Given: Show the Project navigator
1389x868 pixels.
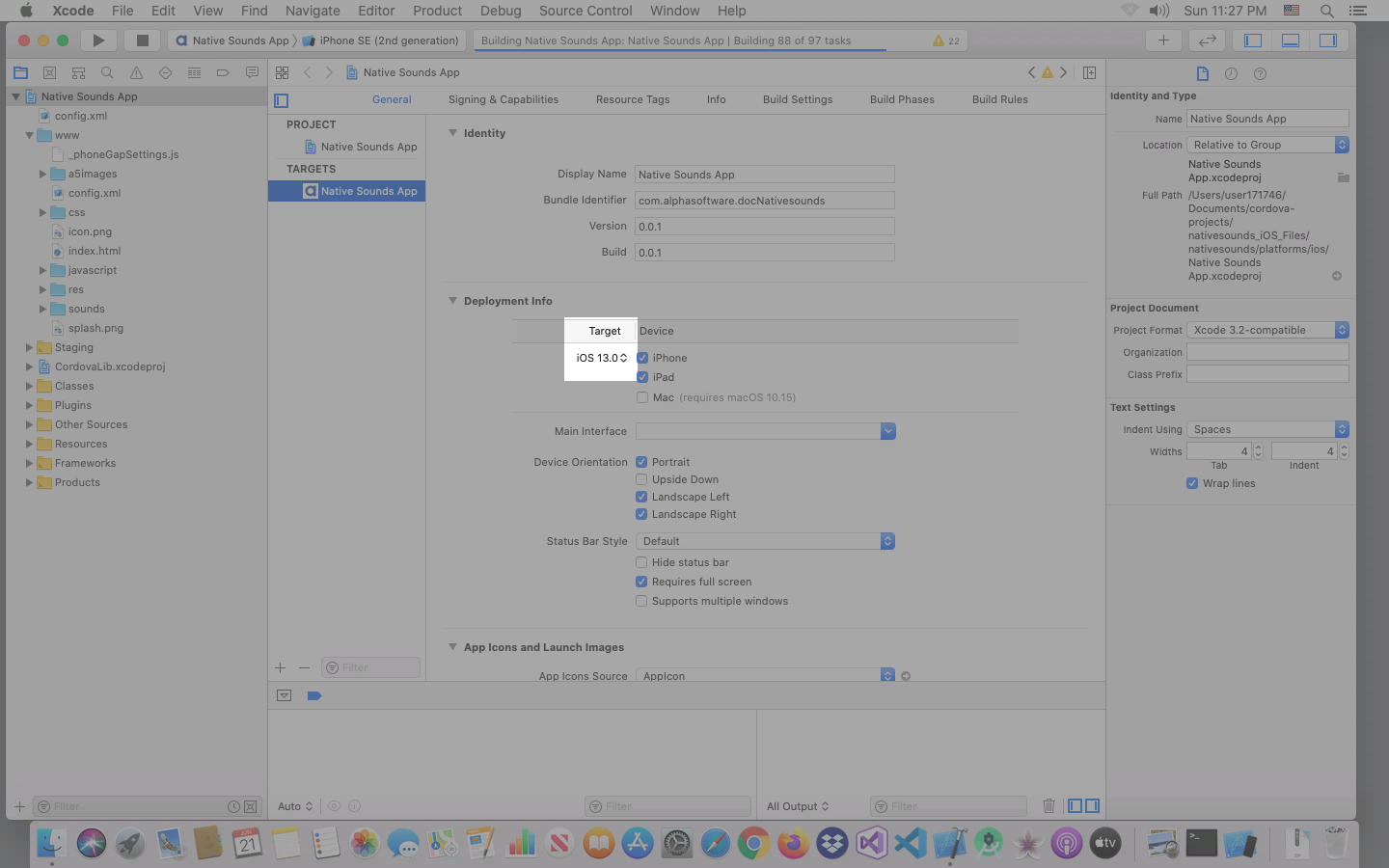Looking at the screenshot, I should pyautogui.click(x=20, y=72).
